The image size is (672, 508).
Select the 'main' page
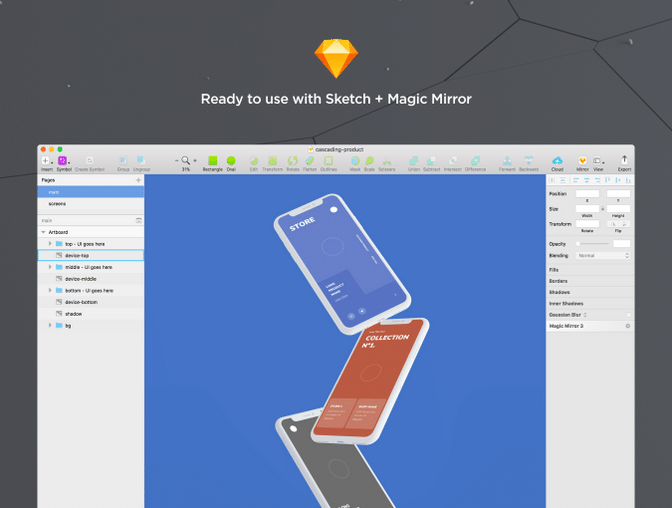(x=54, y=192)
